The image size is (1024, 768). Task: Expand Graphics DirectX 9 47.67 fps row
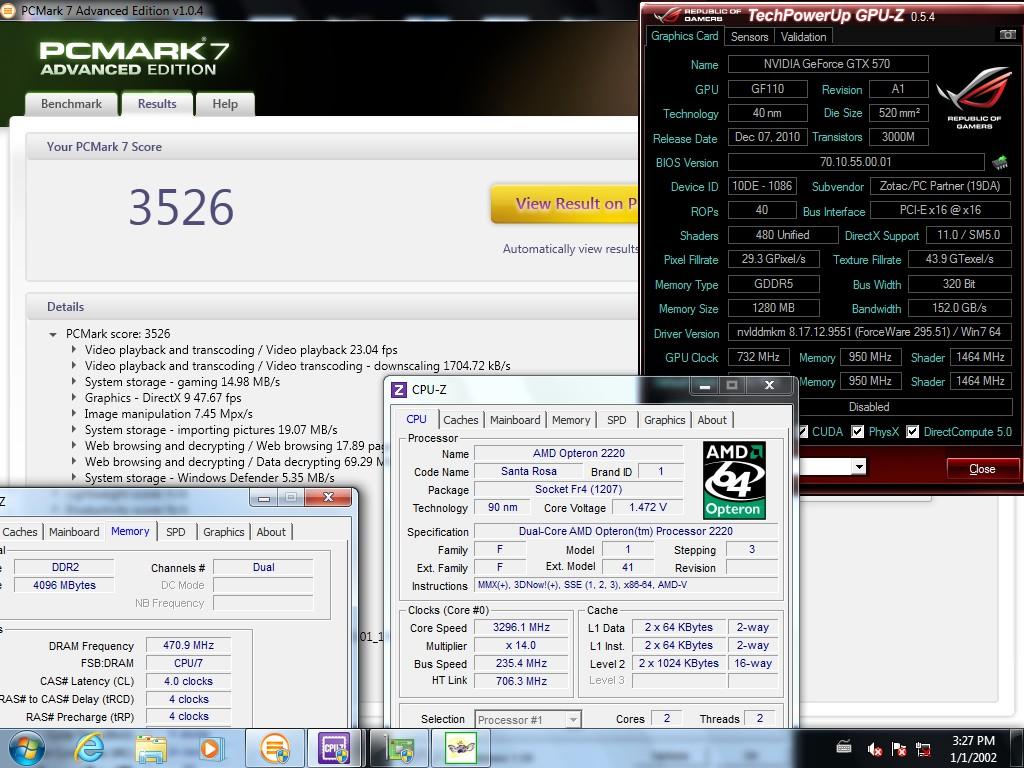[74, 398]
